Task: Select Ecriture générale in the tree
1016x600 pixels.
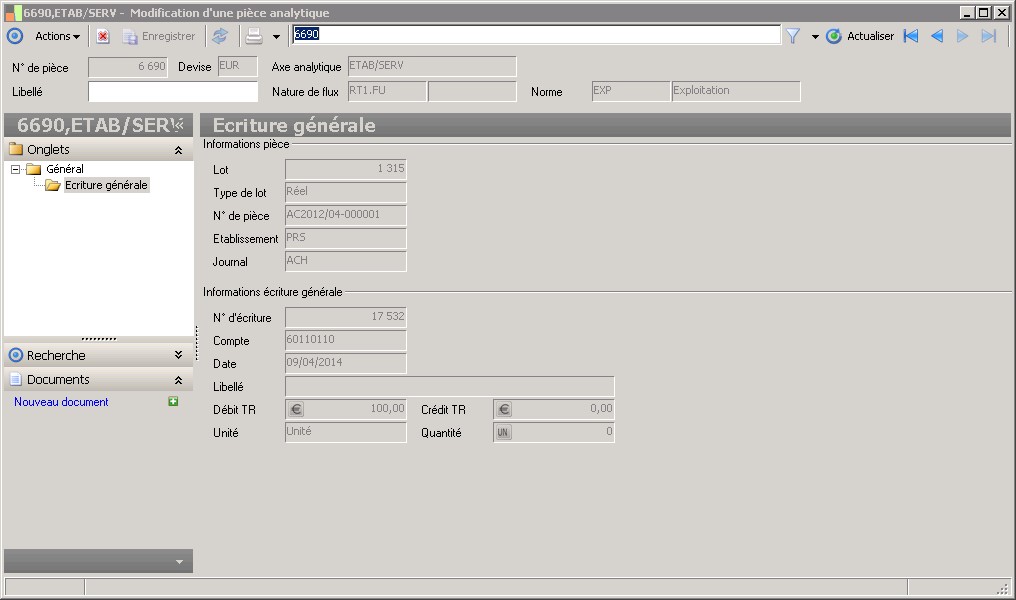Action: 106,185
